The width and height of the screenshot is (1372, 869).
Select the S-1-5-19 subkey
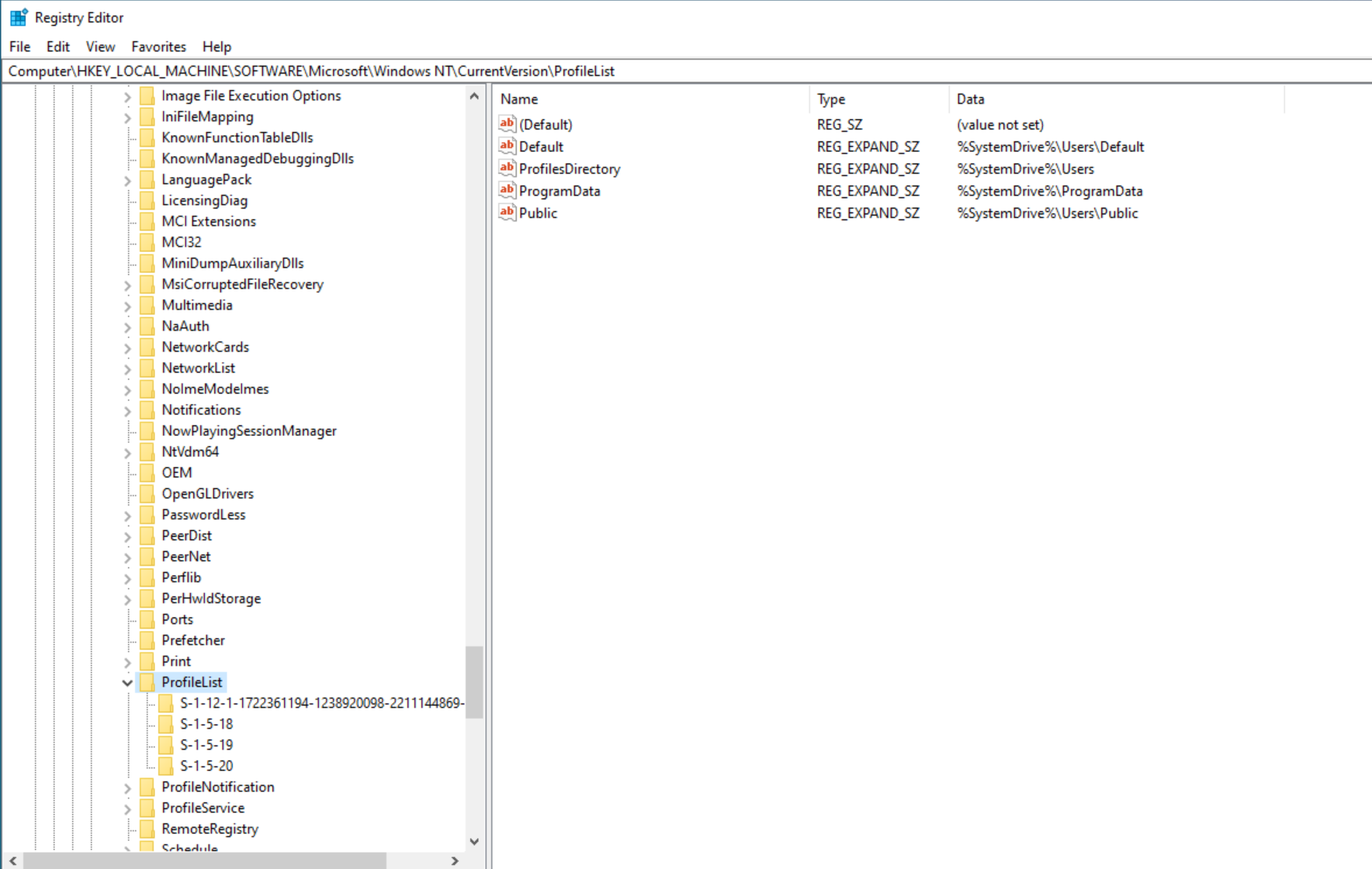pos(206,745)
